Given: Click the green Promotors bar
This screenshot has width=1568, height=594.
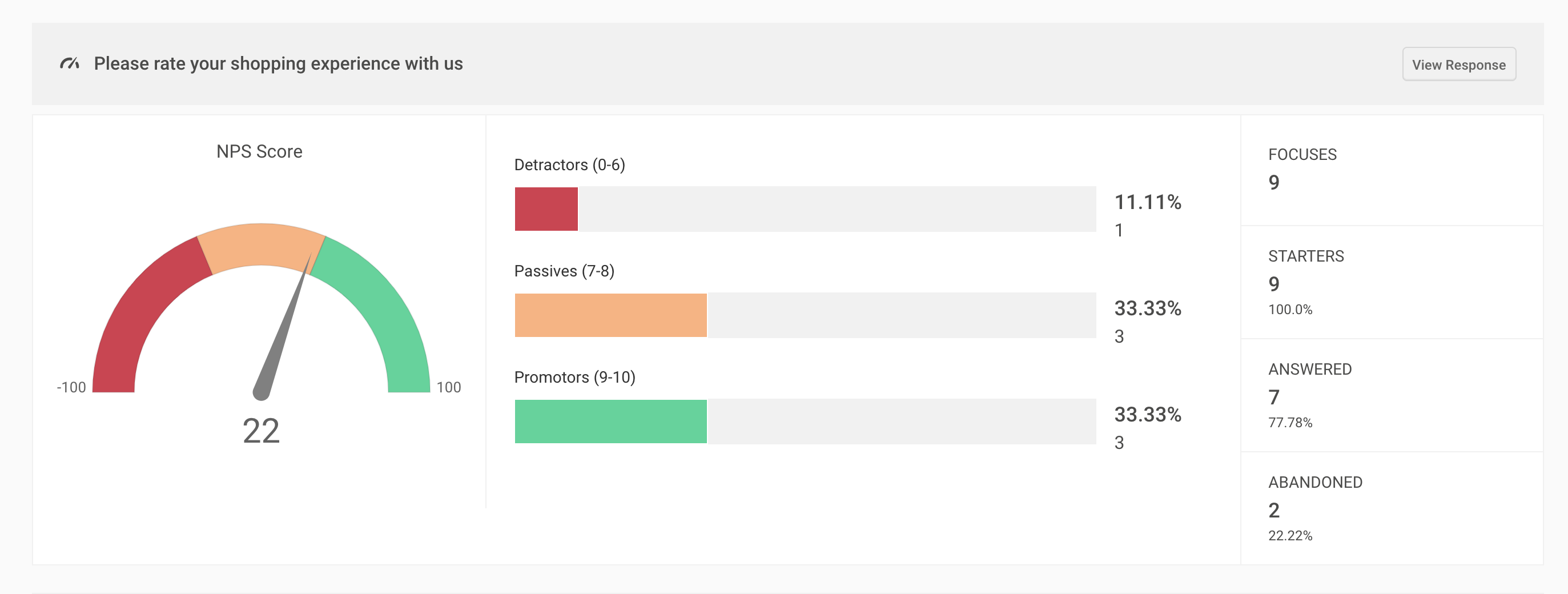Looking at the screenshot, I should [610, 421].
